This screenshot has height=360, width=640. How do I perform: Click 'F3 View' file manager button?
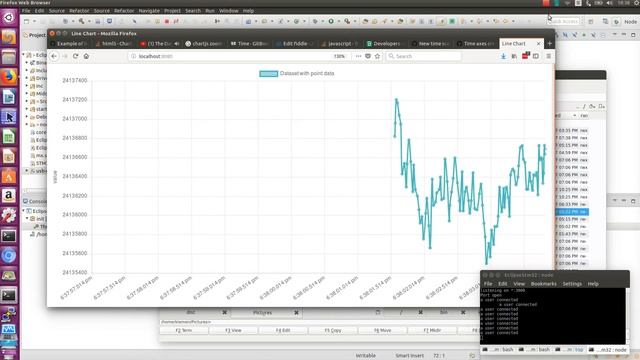(x=233, y=330)
